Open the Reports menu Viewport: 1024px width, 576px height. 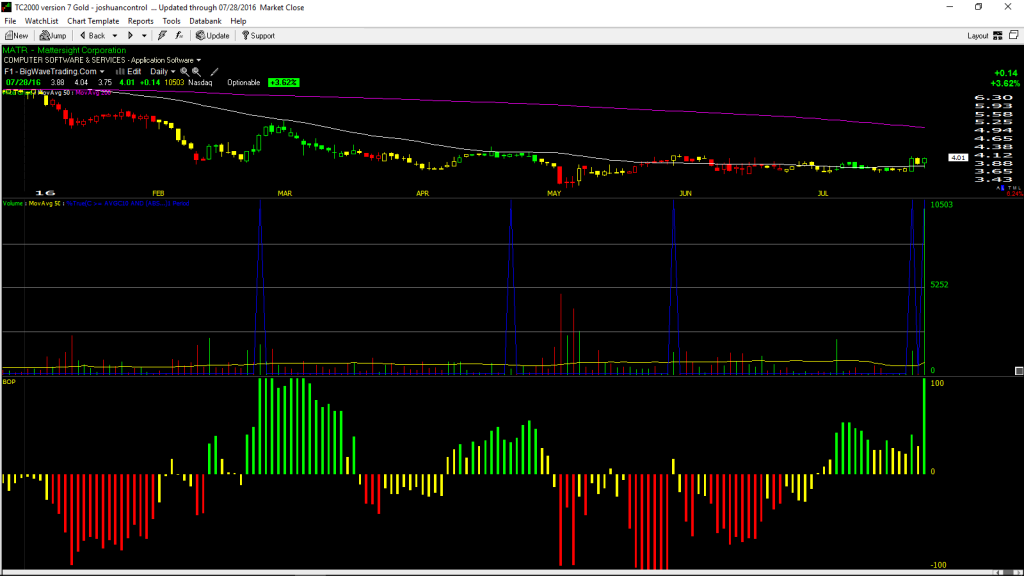[x=140, y=21]
